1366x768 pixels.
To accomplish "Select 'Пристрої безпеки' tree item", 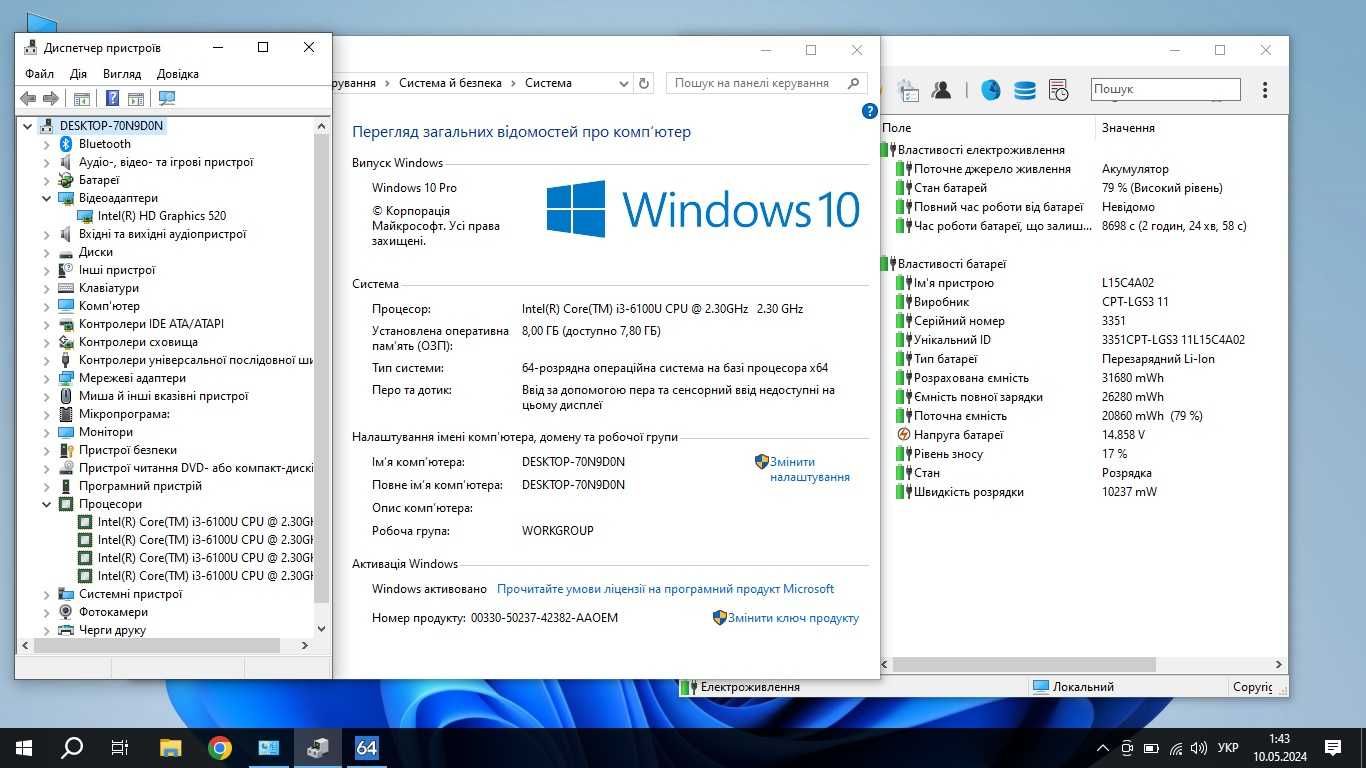I will tap(128, 450).
